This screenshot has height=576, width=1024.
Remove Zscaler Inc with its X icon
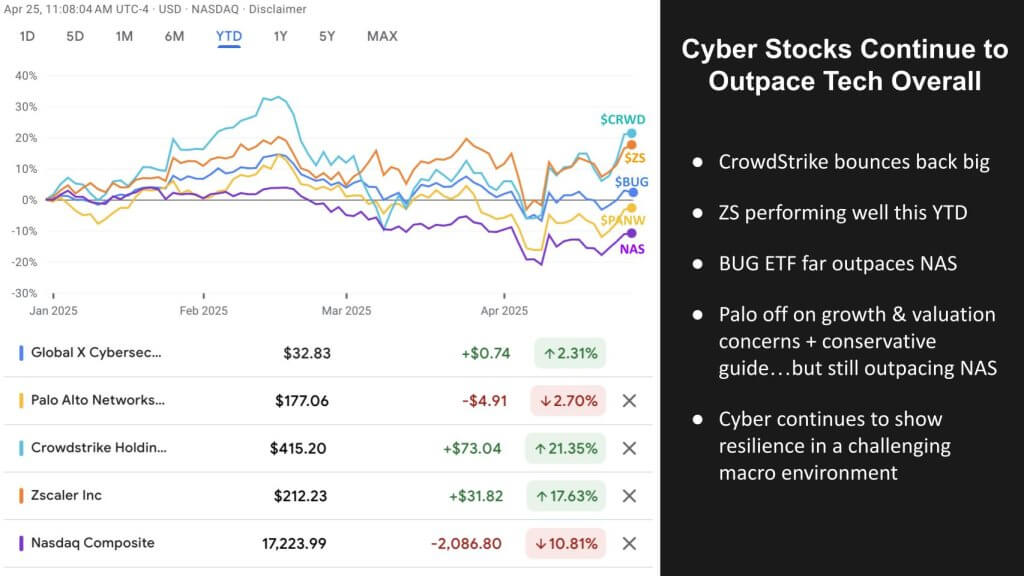pyautogui.click(x=629, y=496)
